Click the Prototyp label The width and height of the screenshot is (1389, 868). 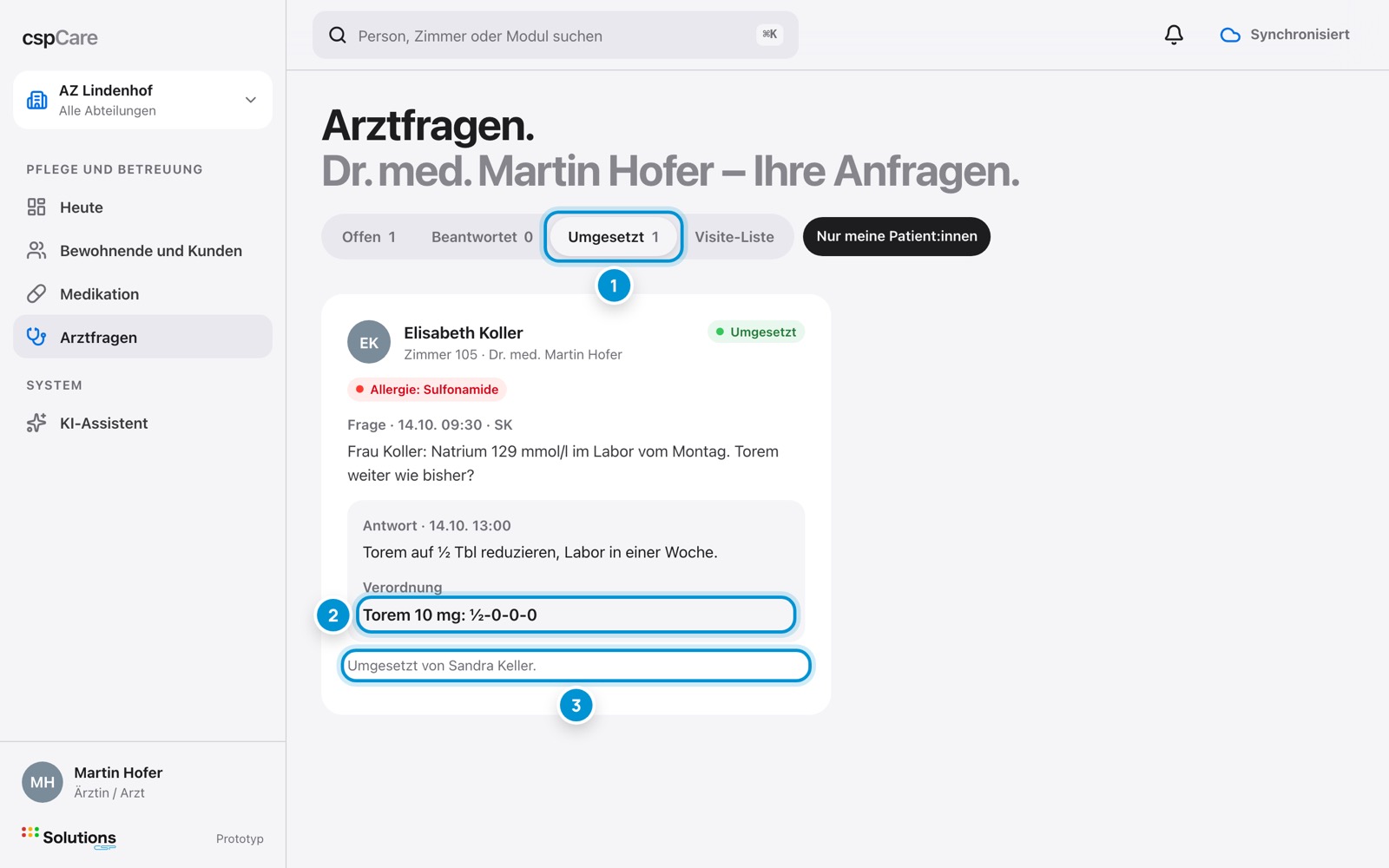click(x=240, y=838)
